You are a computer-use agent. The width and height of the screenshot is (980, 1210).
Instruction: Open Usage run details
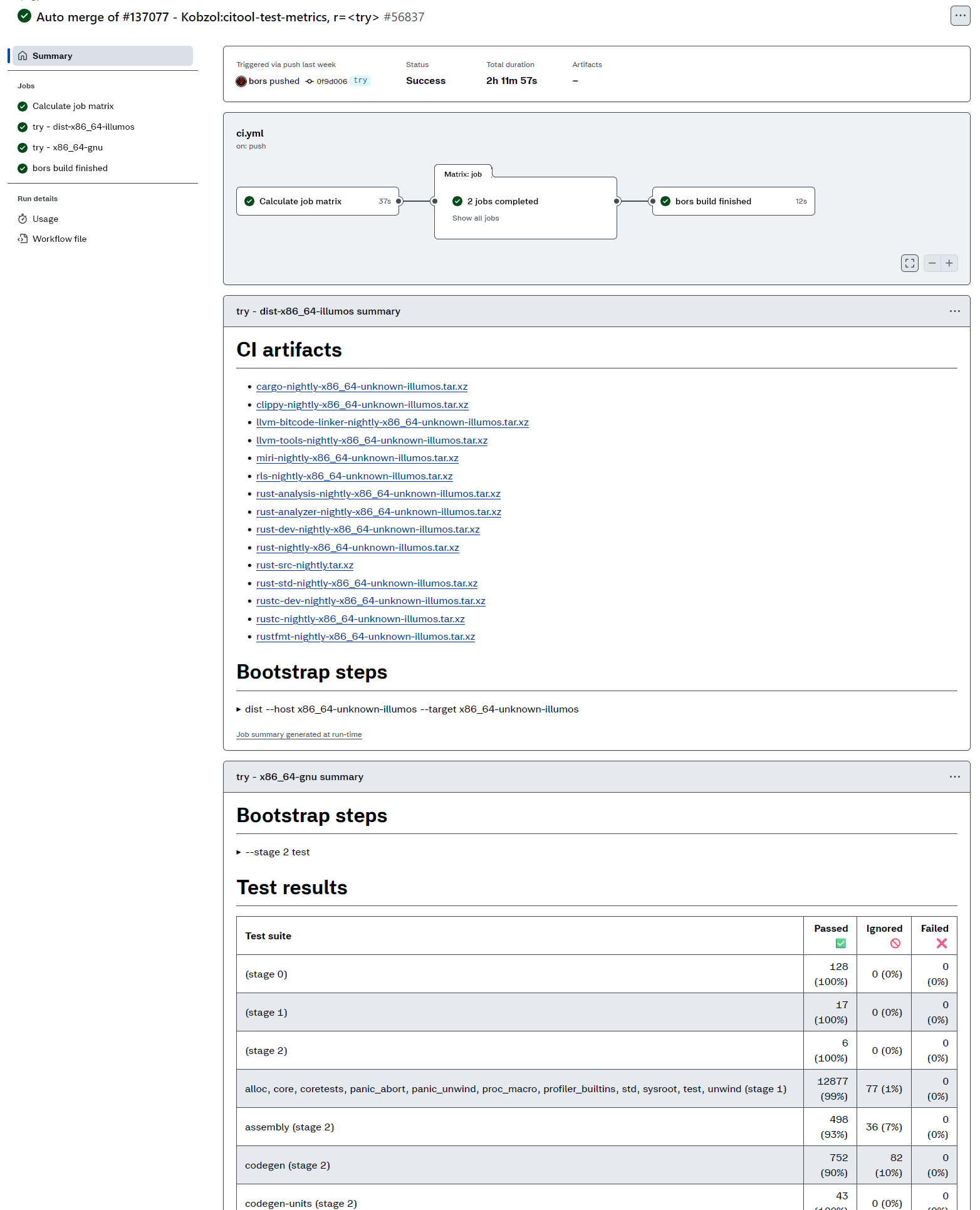click(x=45, y=219)
